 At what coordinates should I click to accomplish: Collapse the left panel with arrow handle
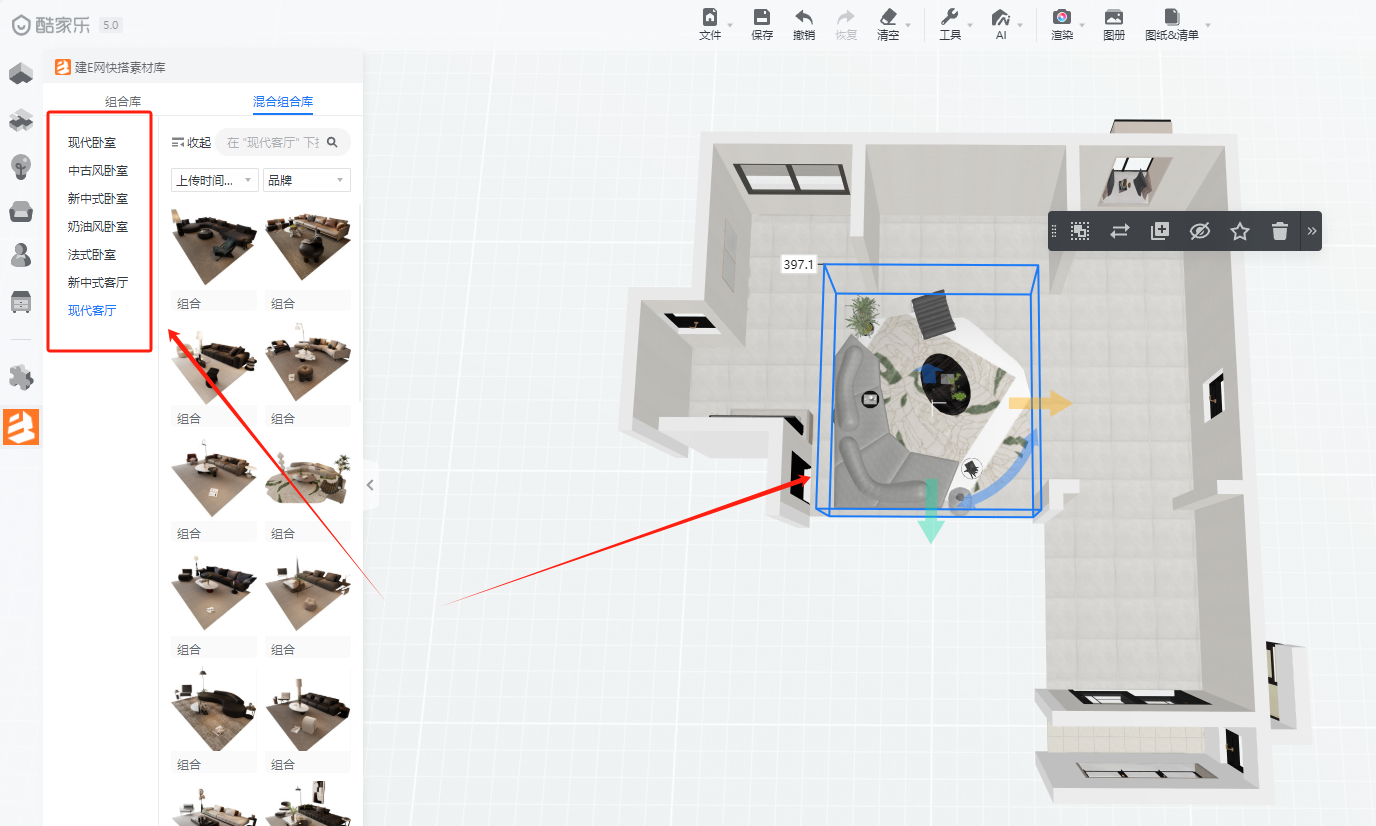(x=370, y=485)
